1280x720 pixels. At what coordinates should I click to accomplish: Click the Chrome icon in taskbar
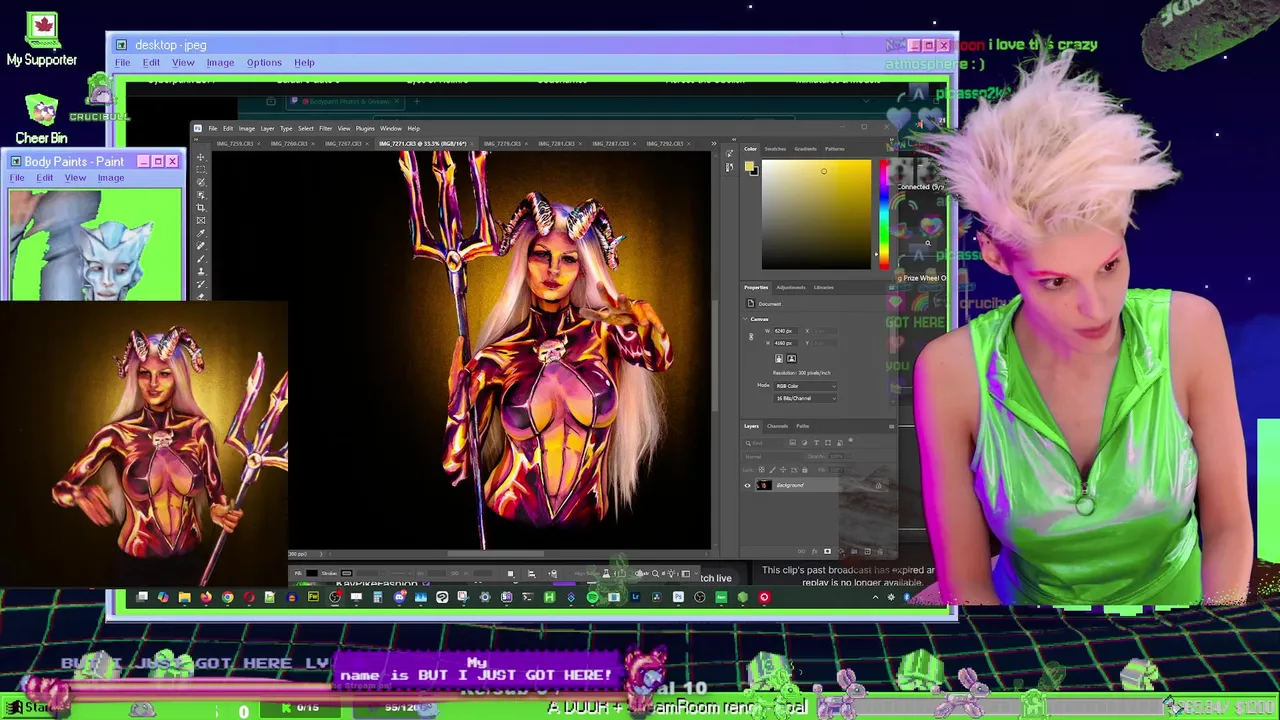pyautogui.click(x=227, y=597)
